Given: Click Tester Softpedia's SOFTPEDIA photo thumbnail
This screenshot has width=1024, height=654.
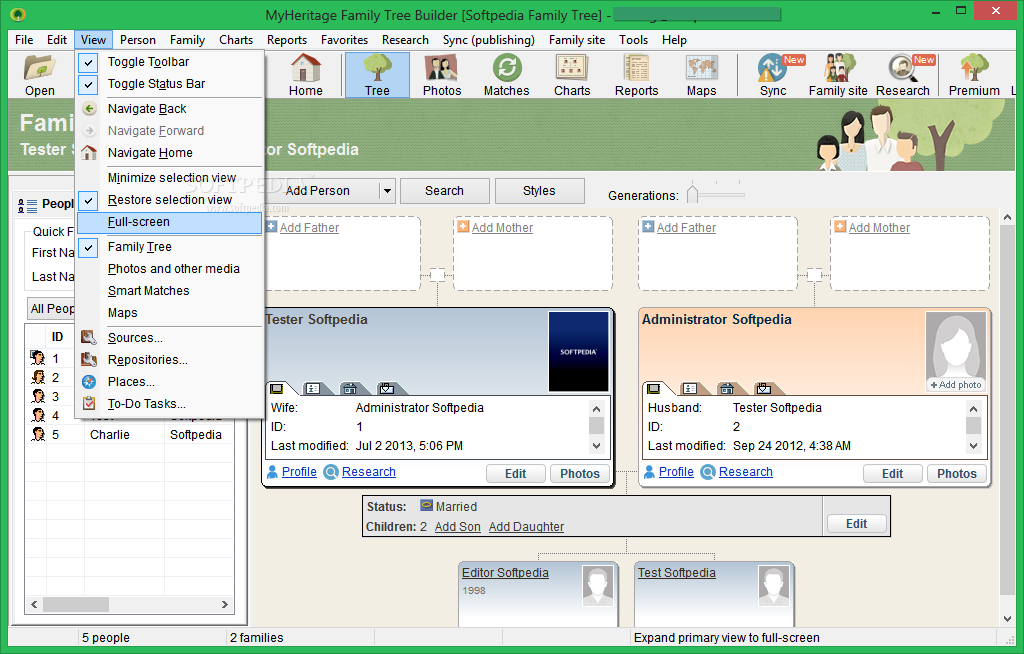Looking at the screenshot, I should (x=578, y=352).
